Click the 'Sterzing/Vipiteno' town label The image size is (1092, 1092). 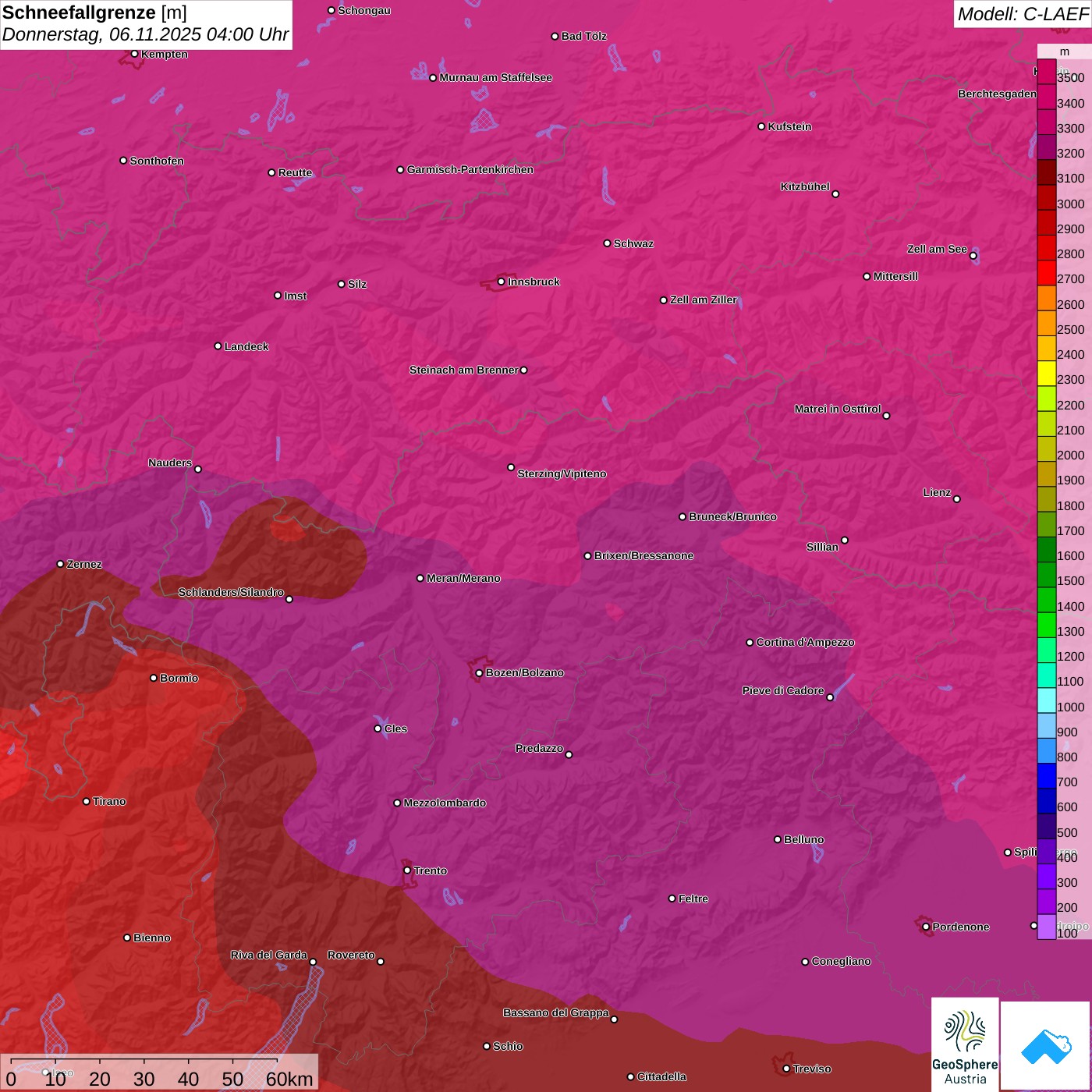[562, 473]
